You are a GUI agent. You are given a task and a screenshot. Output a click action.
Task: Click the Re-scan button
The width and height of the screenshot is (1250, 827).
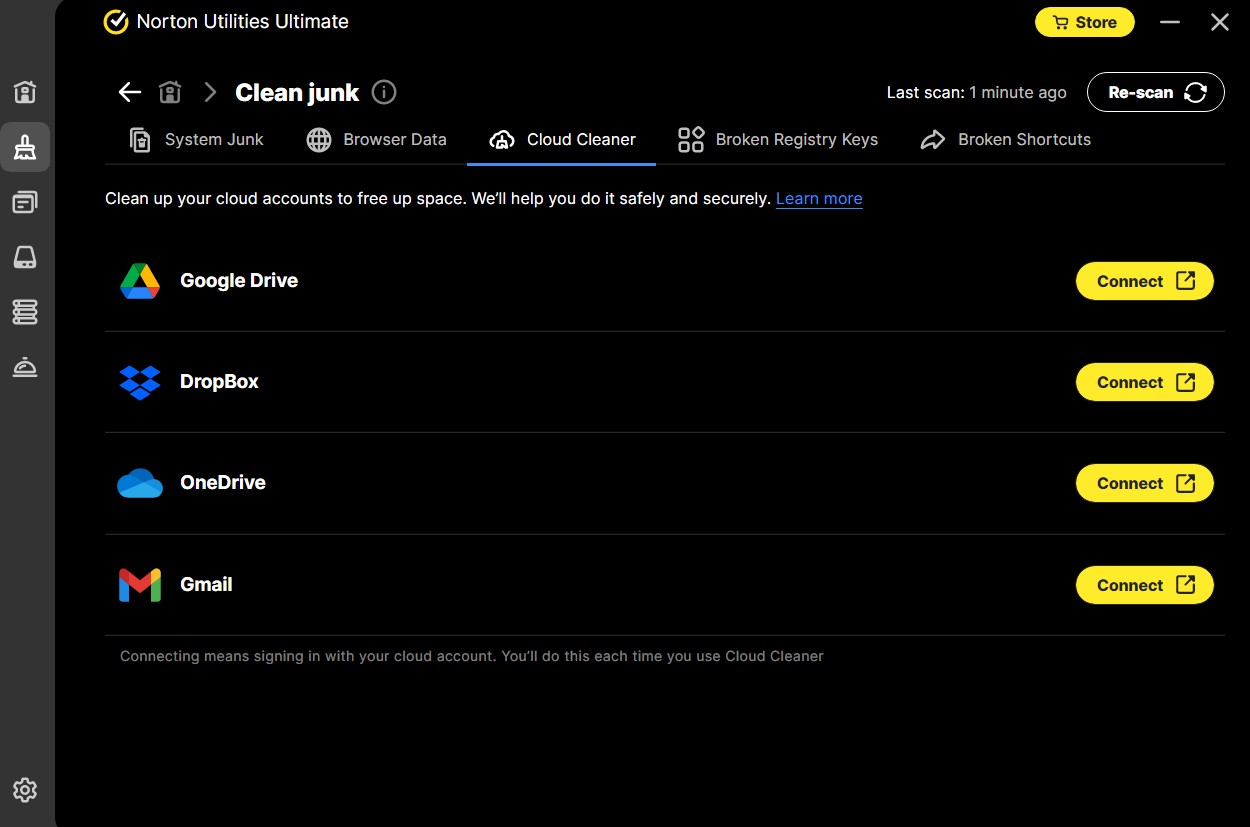coord(1156,92)
